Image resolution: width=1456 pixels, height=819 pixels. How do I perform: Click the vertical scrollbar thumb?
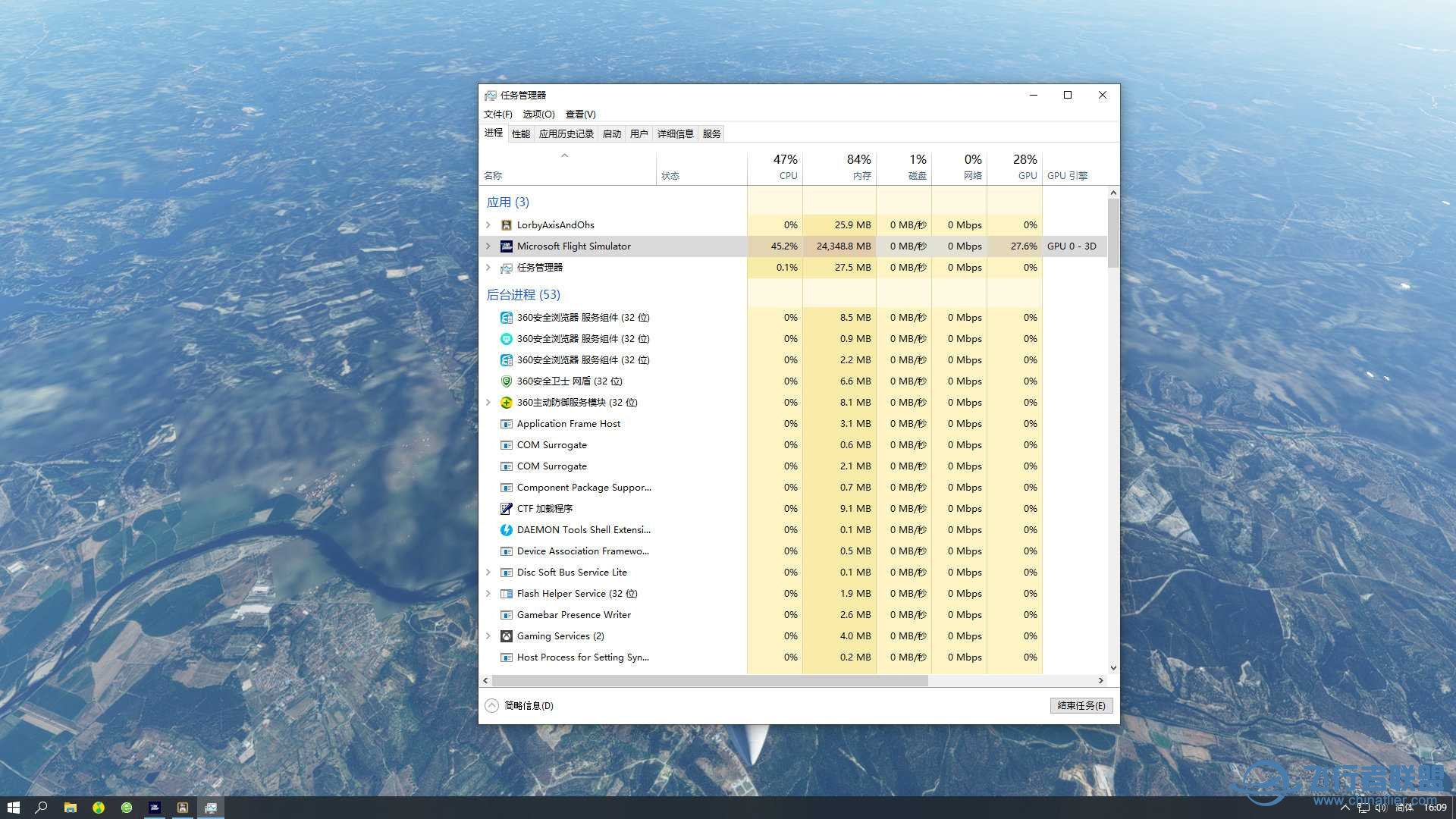click(x=1113, y=234)
